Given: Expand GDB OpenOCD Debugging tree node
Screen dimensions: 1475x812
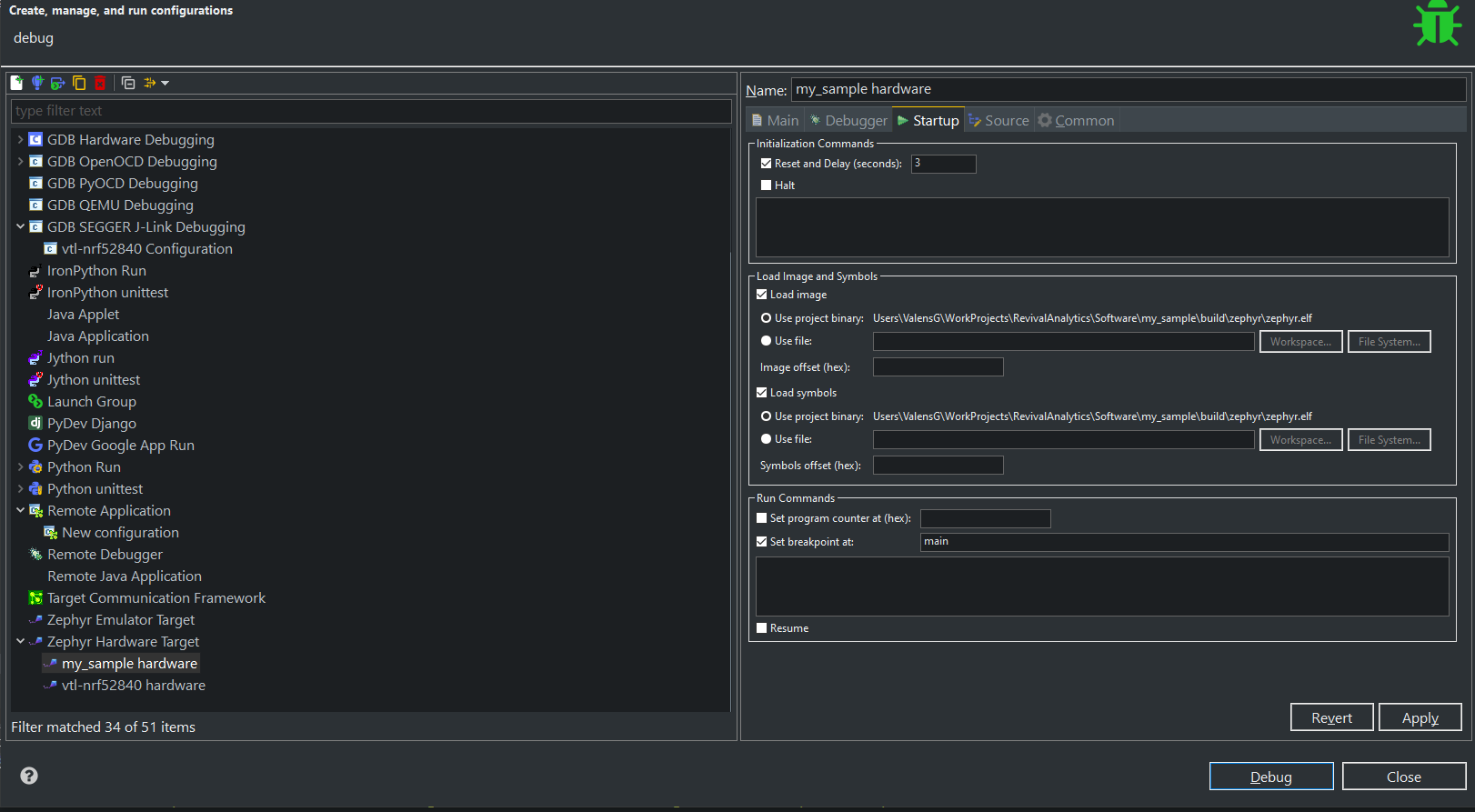Looking at the screenshot, I should [x=20, y=162].
